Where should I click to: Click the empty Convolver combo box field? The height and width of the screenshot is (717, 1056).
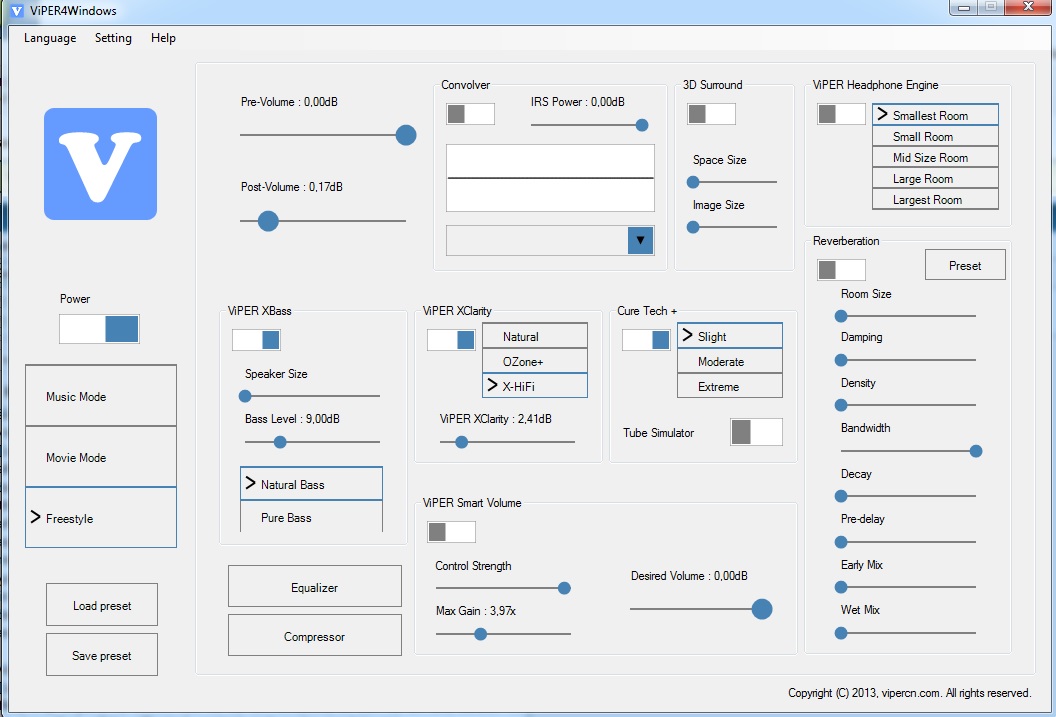pyautogui.click(x=537, y=240)
